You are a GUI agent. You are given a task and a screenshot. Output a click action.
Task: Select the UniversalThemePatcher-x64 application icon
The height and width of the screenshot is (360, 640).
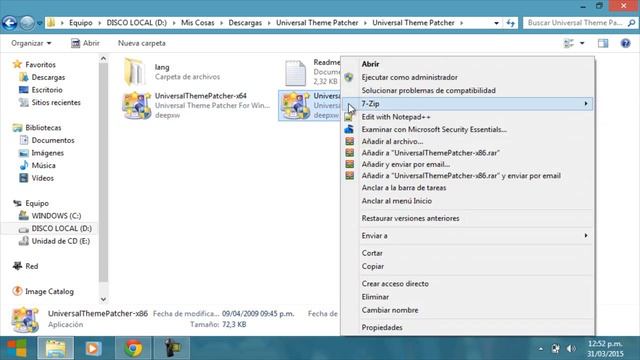pyautogui.click(x=136, y=105)
